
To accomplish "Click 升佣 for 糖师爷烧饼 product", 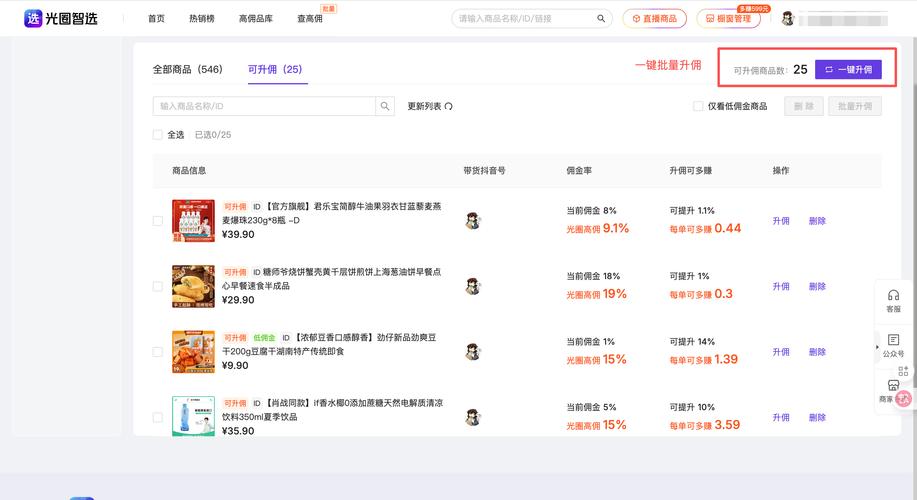I will click(x=781, y=287).
